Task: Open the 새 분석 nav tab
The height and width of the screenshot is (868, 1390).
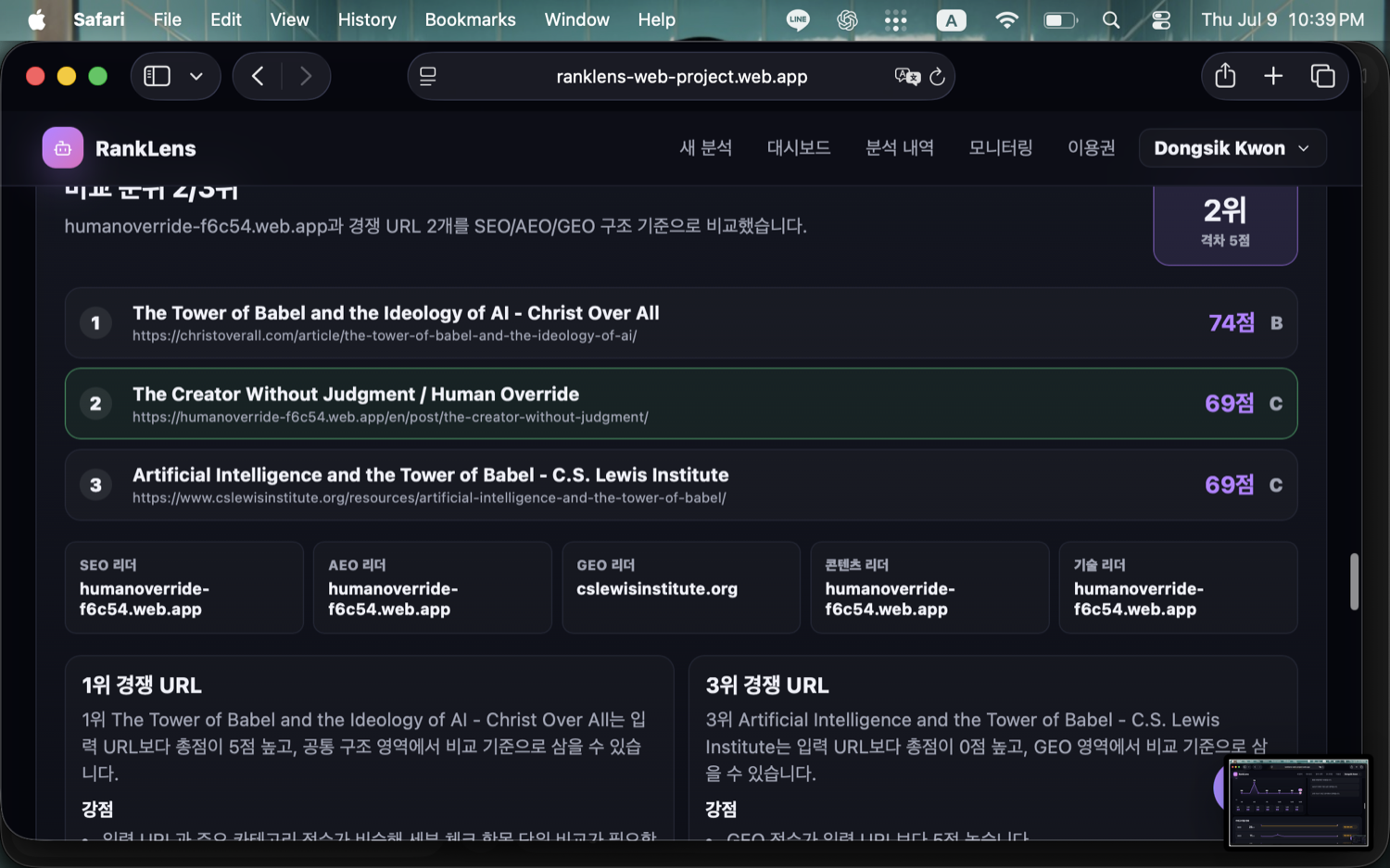Action: [705, 148]
